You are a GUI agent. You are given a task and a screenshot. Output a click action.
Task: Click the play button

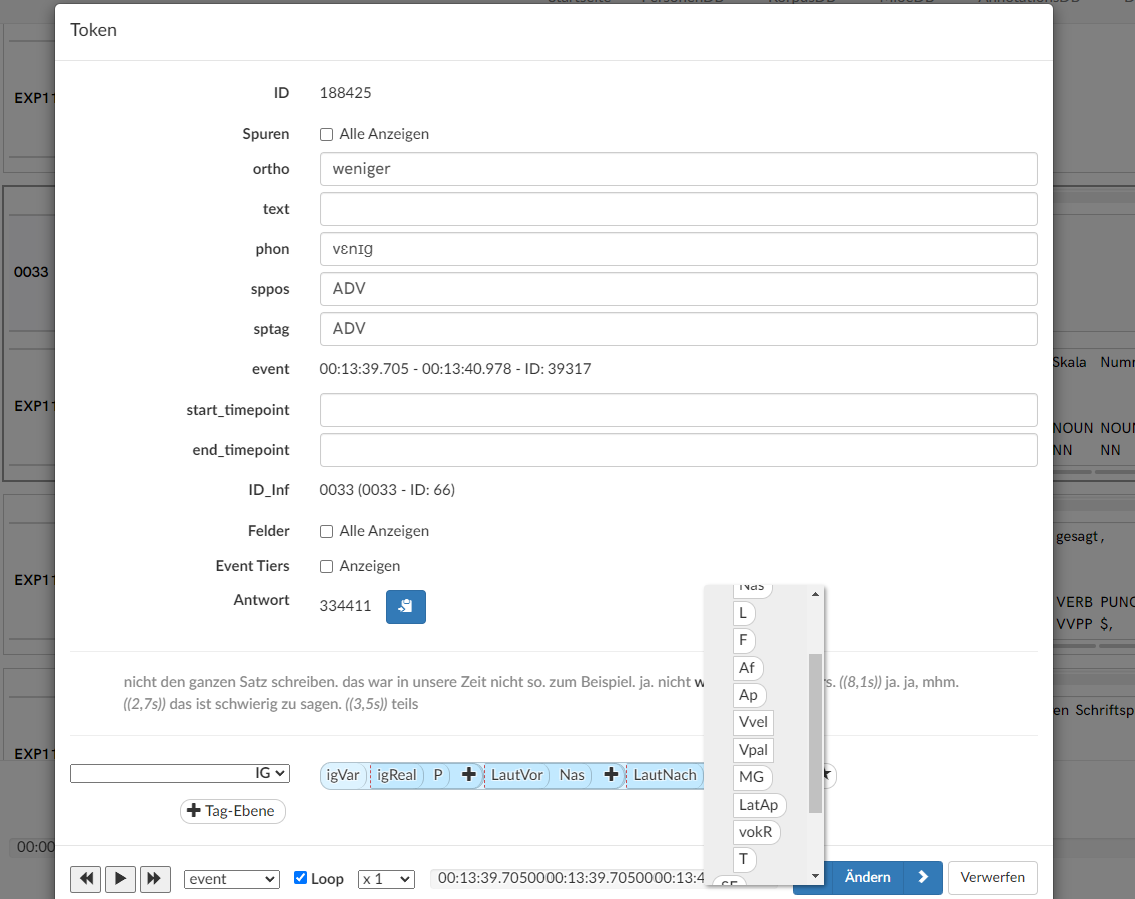click(x=120, y=879)
